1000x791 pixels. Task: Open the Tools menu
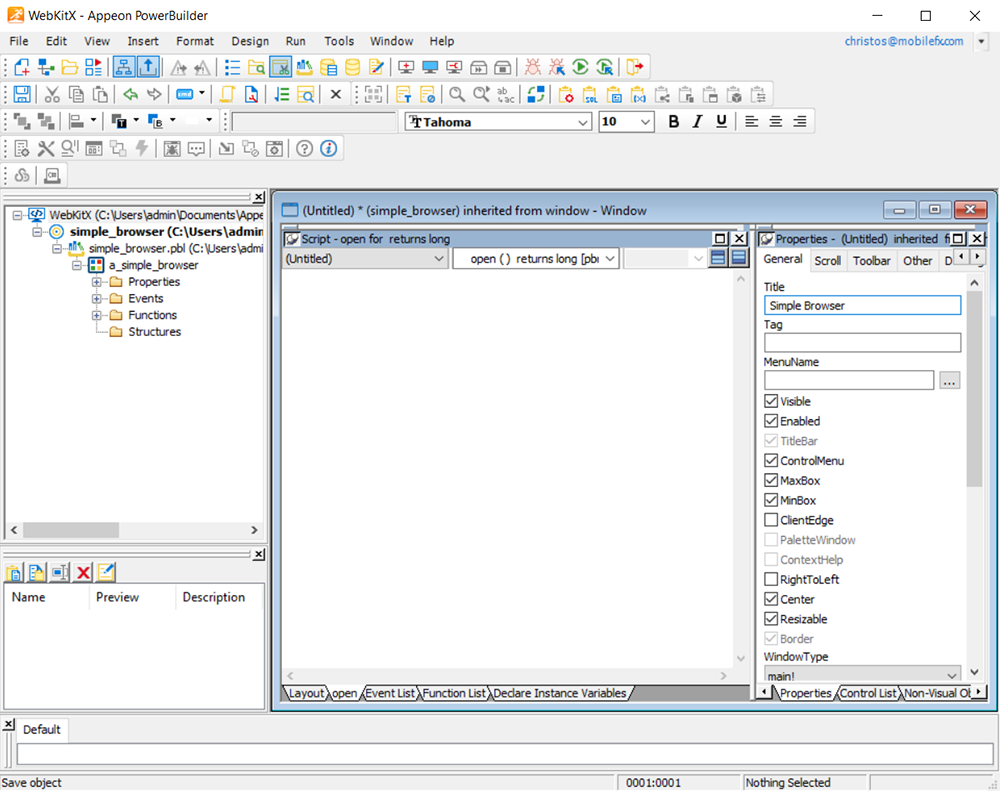pos(339,41)
